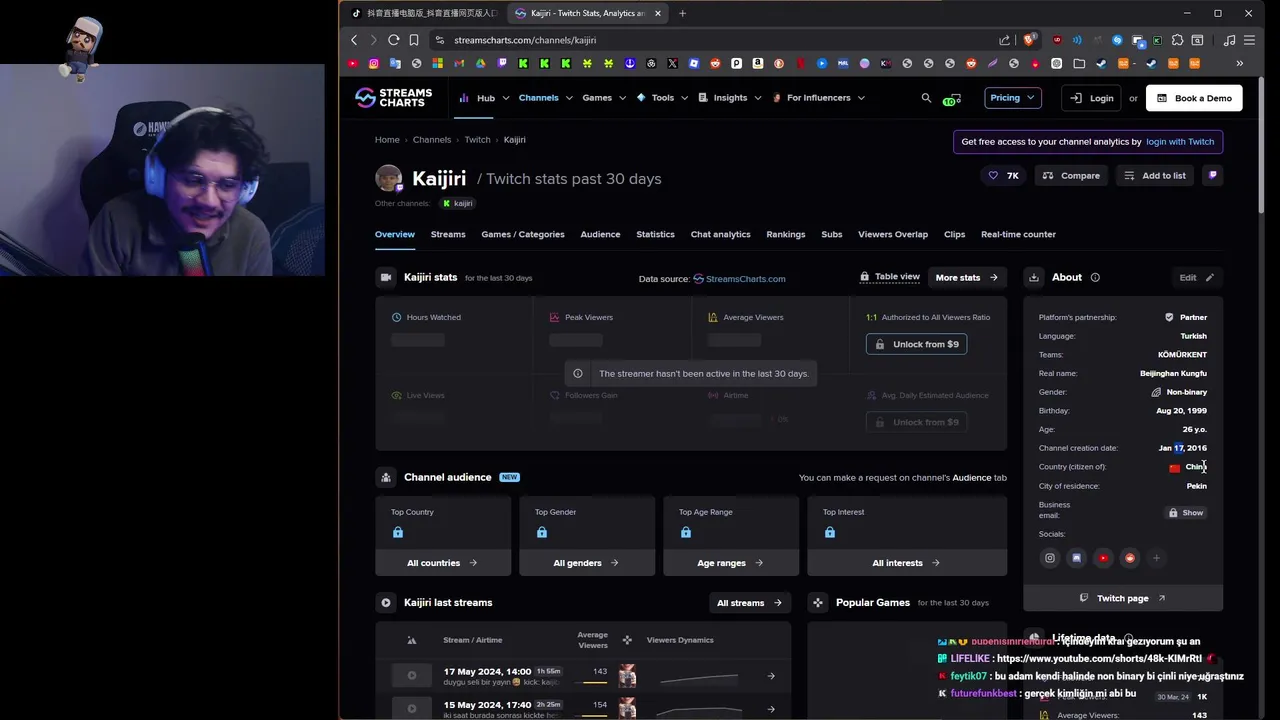Click the Brave shield icon in address bar
The height and width of the screenshot is (720, 1280).
pyautogui.click(x=1028, y=40)
